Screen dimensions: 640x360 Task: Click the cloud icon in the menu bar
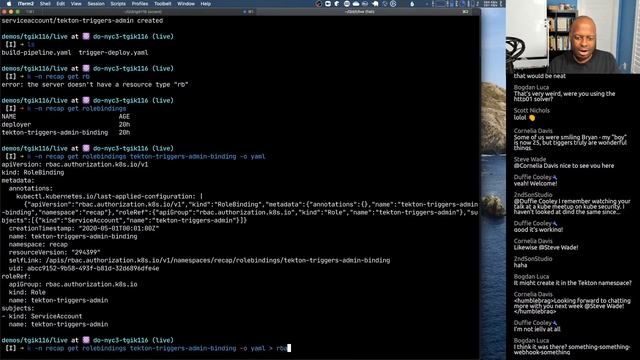(356, 4)
